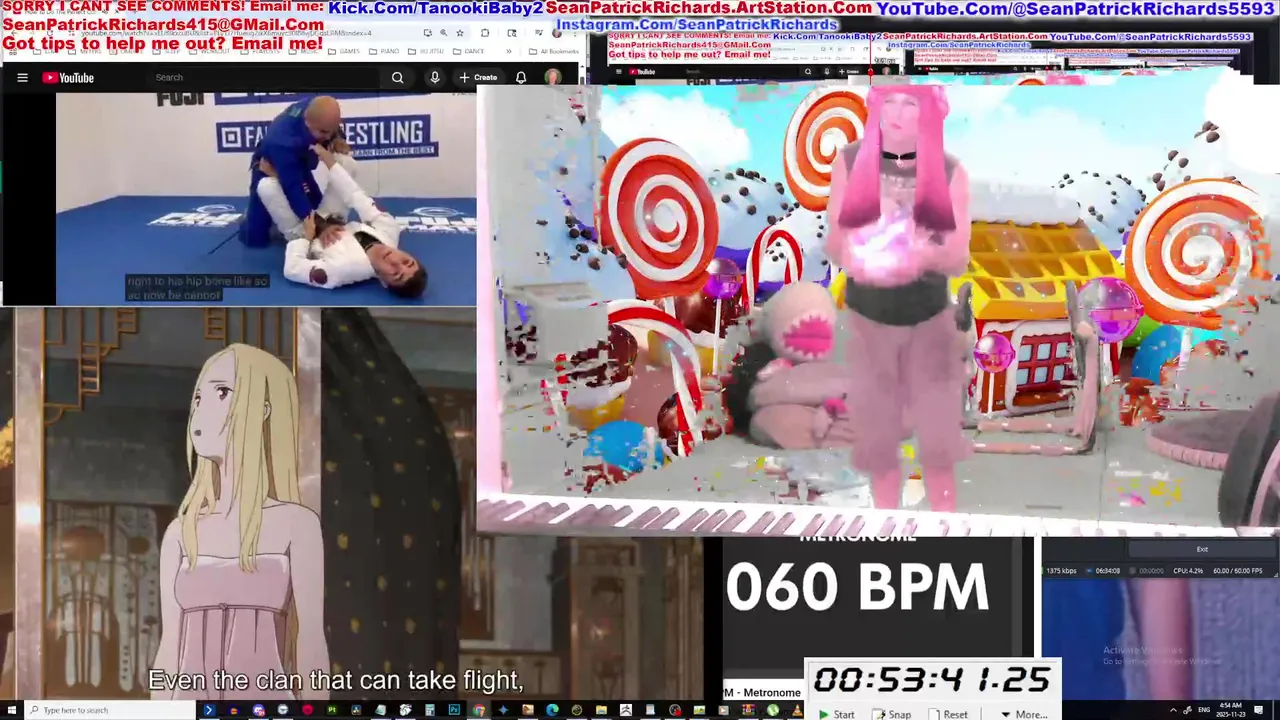Click the OBS Exit button

click(1202, 549)
